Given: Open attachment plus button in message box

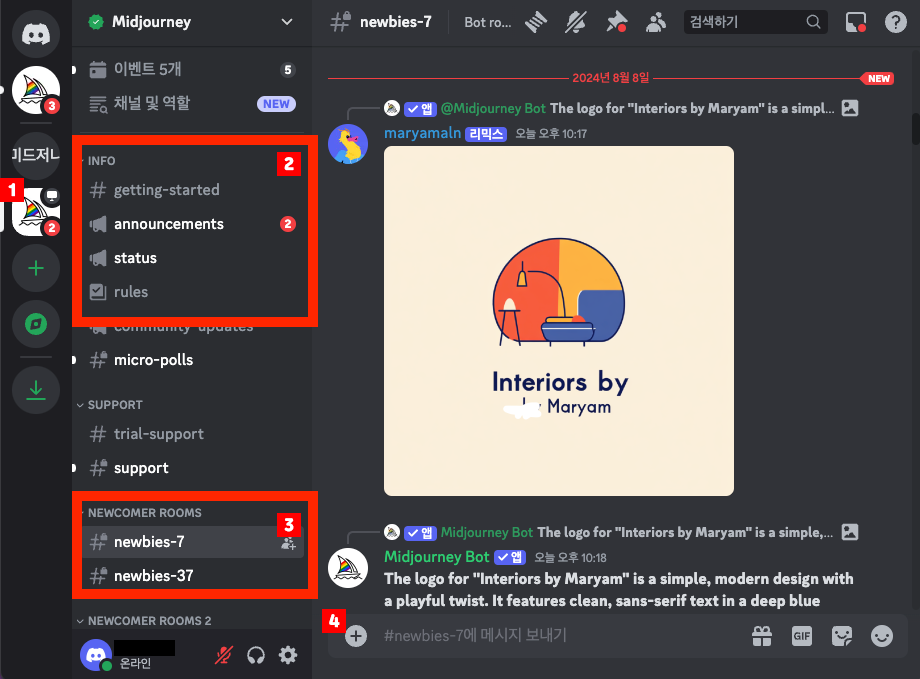Looking at the screenshot, I should (356, 636).
